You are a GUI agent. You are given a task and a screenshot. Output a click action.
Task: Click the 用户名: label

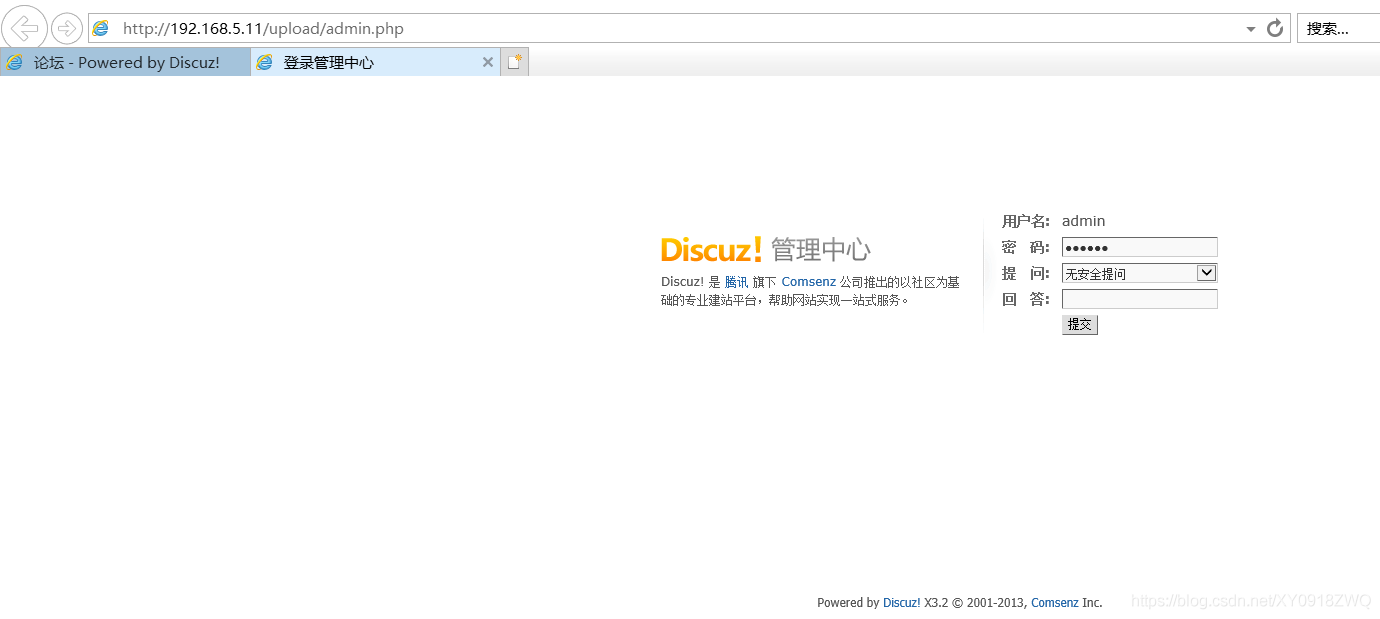tap(1026, 221)
